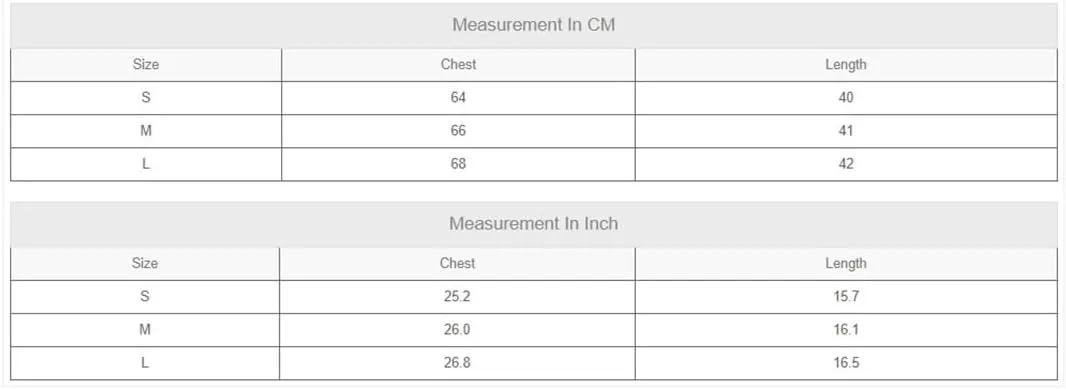Click size S row in the CM table
Screen dimensions: 1066x389
tap(534, 98)
